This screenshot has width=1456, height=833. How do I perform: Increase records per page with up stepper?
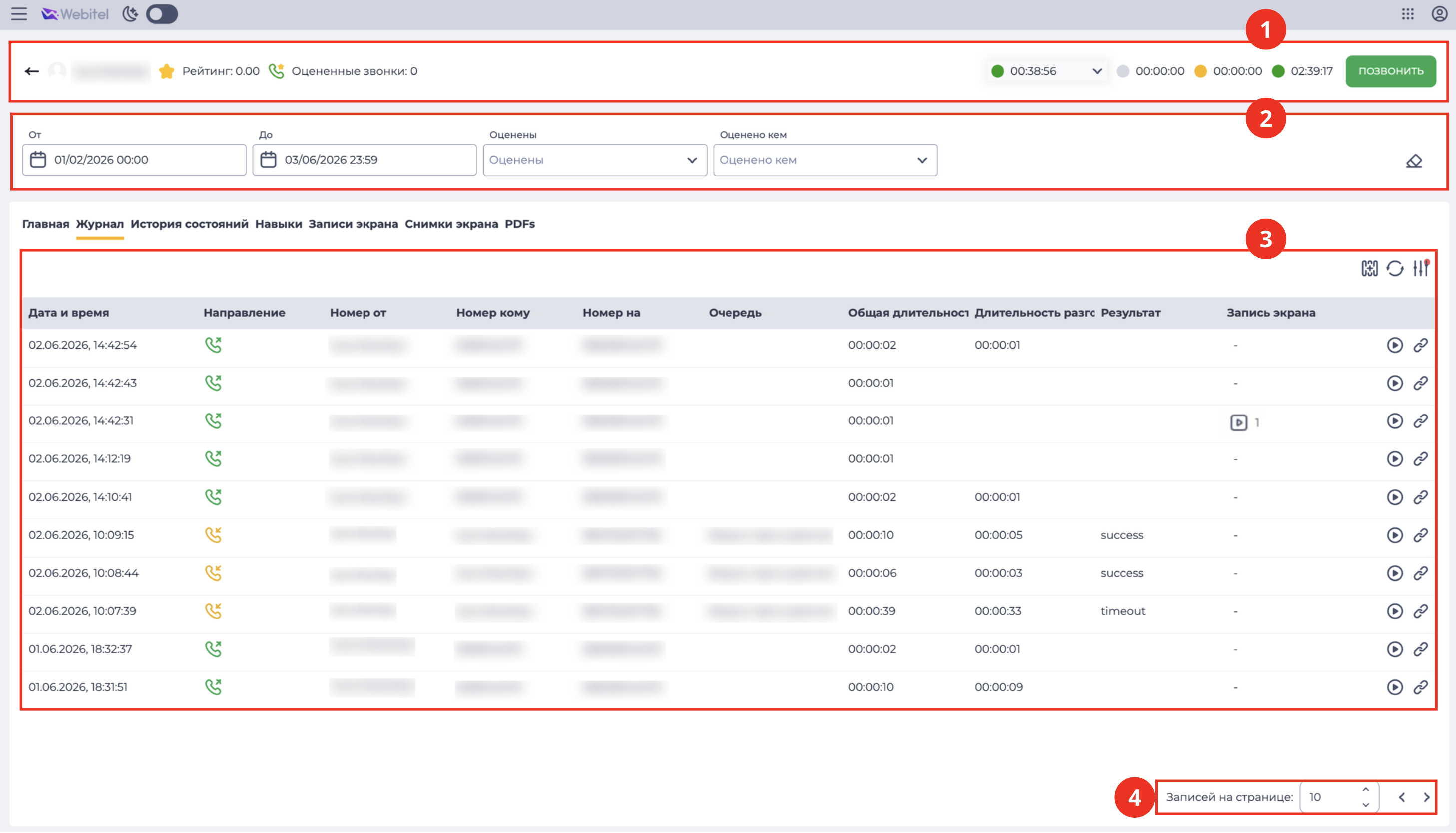click(1365, 789)
